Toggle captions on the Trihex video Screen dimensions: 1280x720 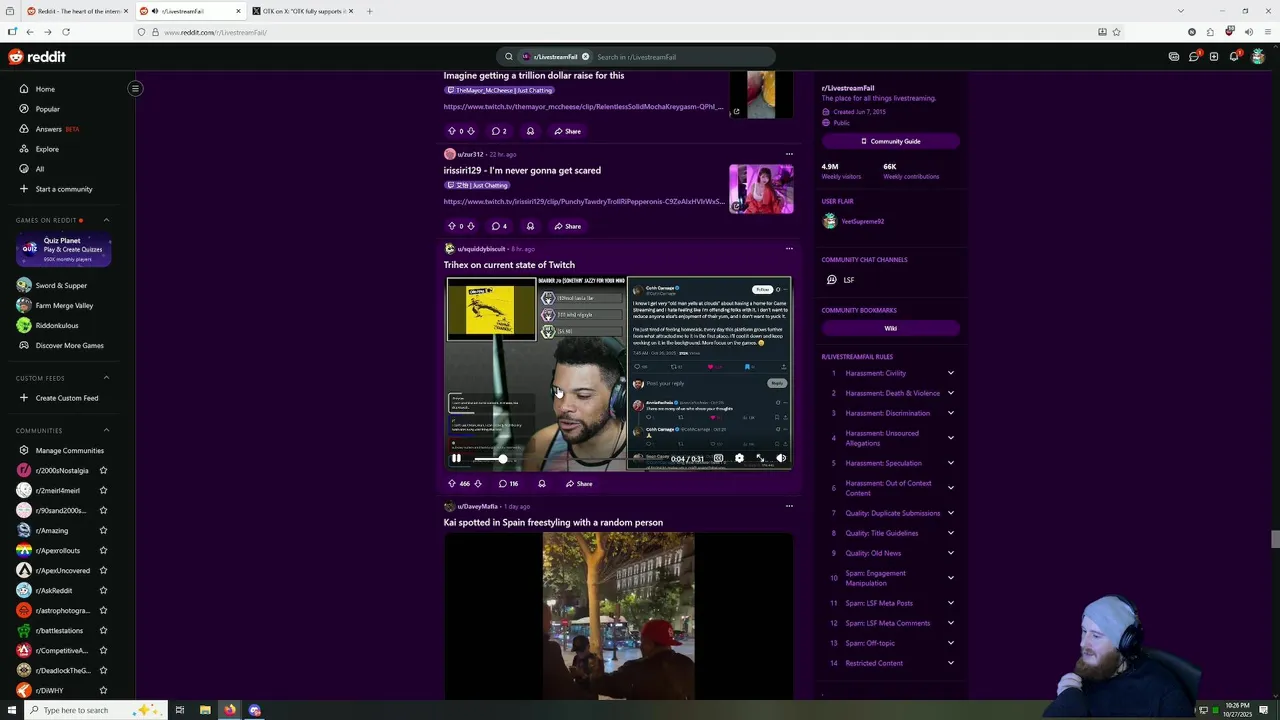(x=718, y=458)
